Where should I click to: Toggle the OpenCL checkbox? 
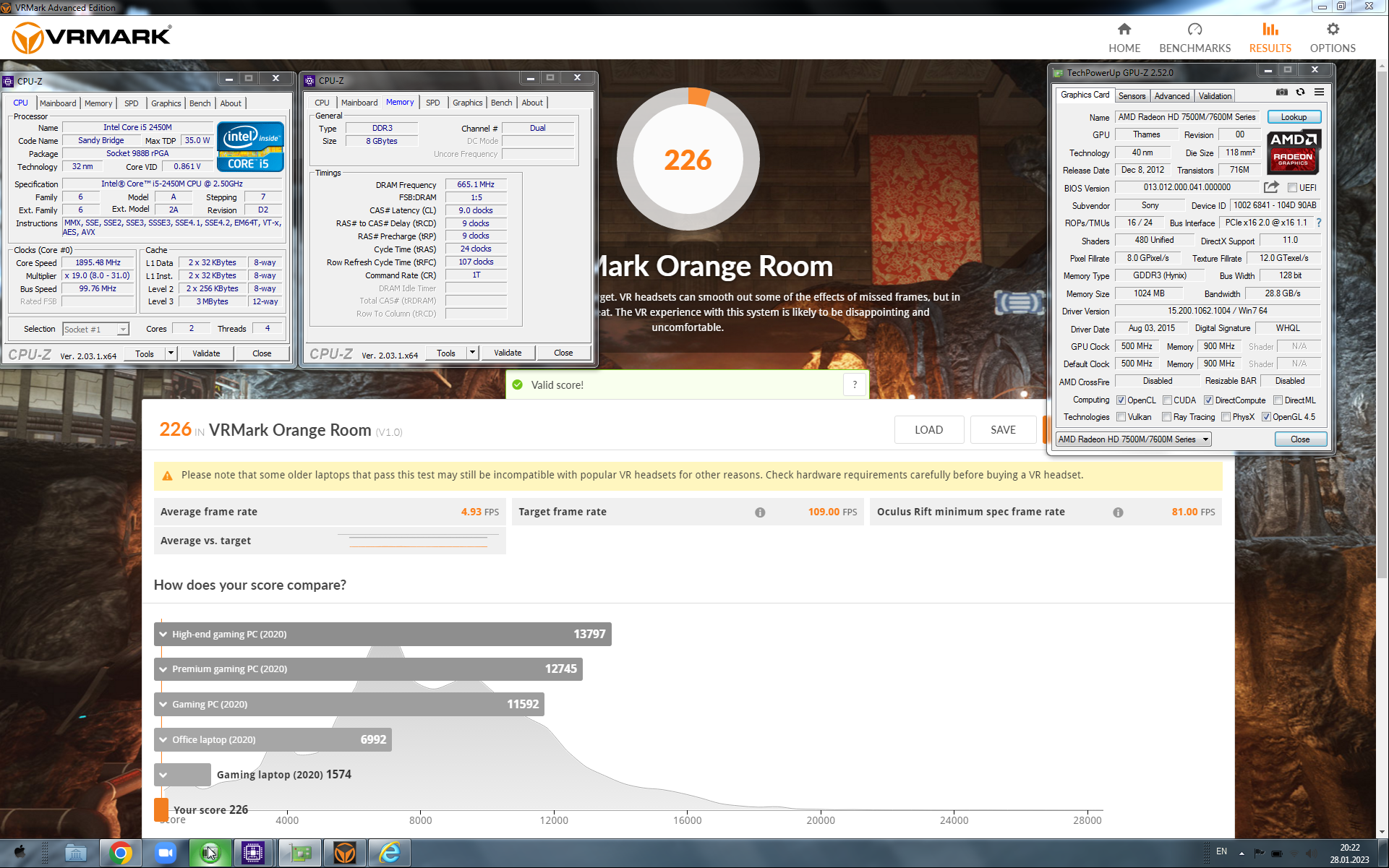click(1121, 400)
